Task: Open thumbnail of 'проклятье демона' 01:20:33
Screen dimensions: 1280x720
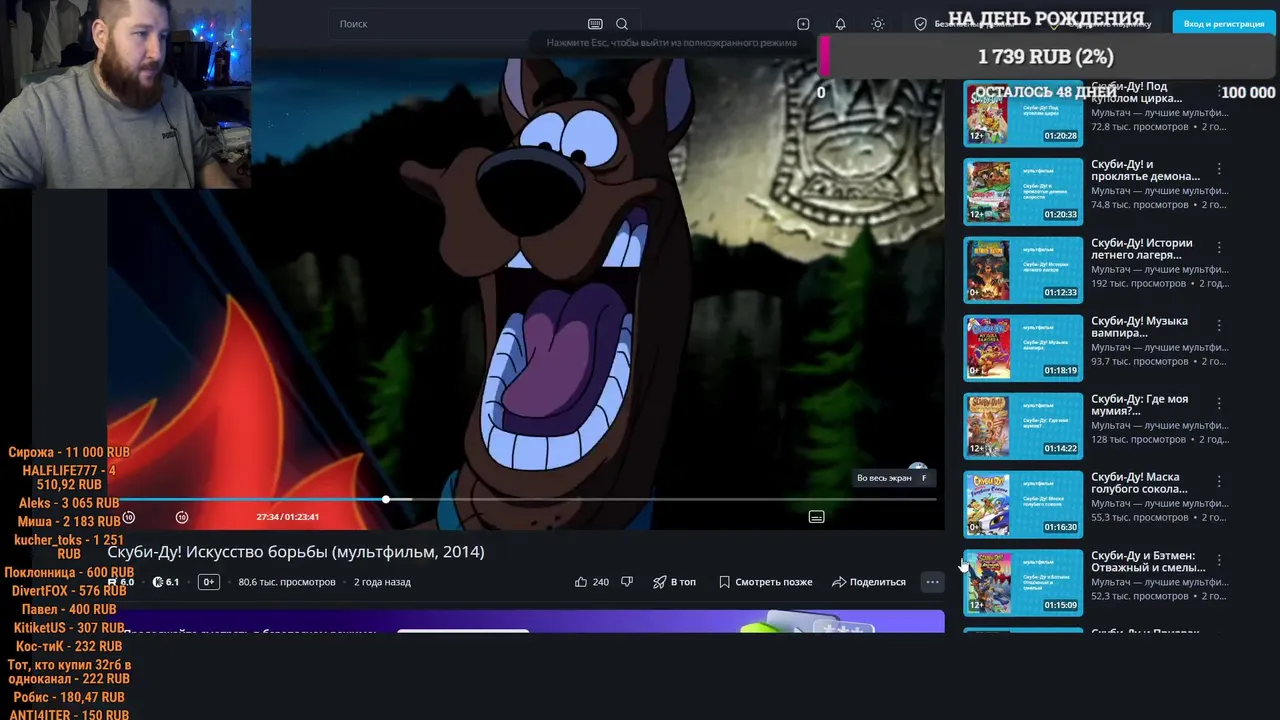Action: tap(1023, 191)
